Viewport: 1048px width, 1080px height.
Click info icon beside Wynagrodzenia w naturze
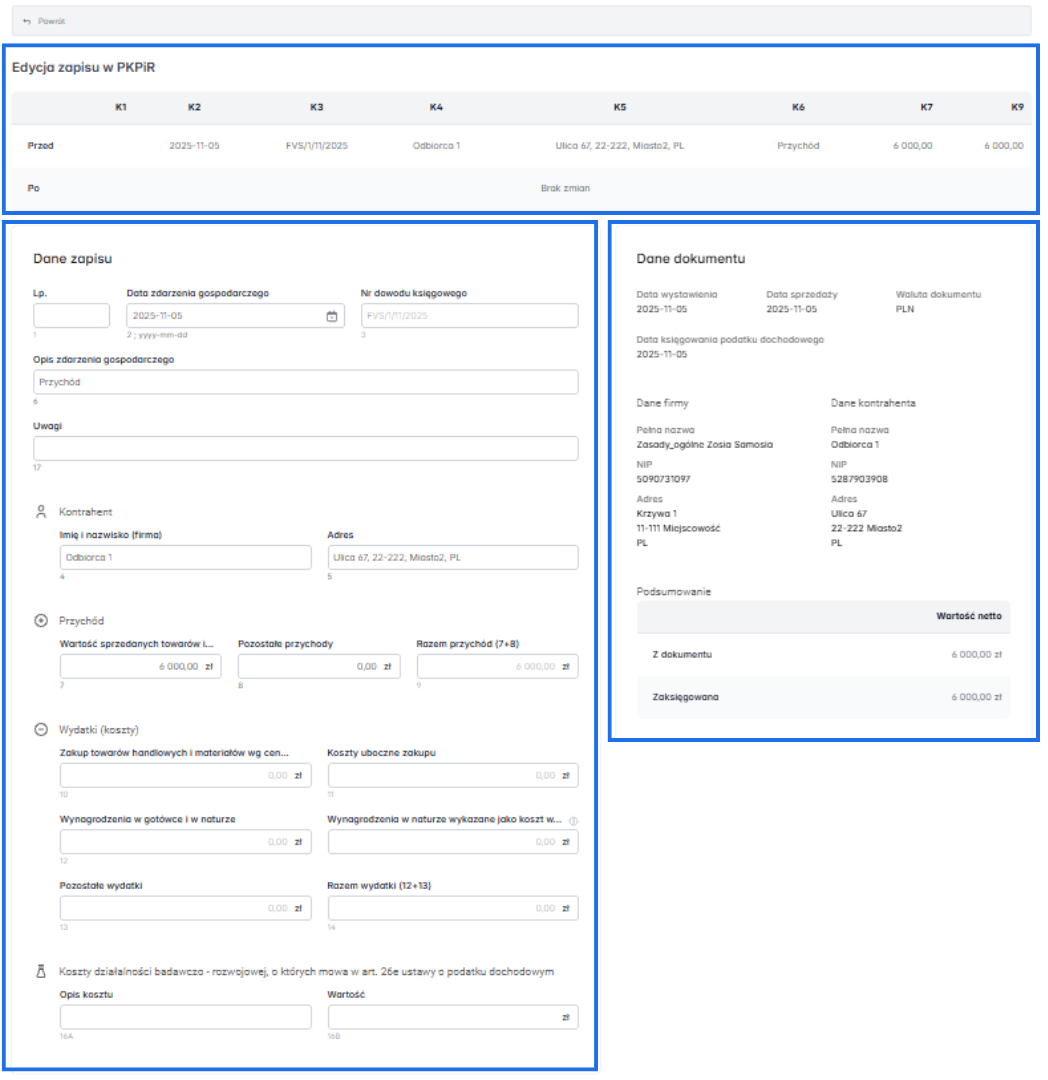574,820
